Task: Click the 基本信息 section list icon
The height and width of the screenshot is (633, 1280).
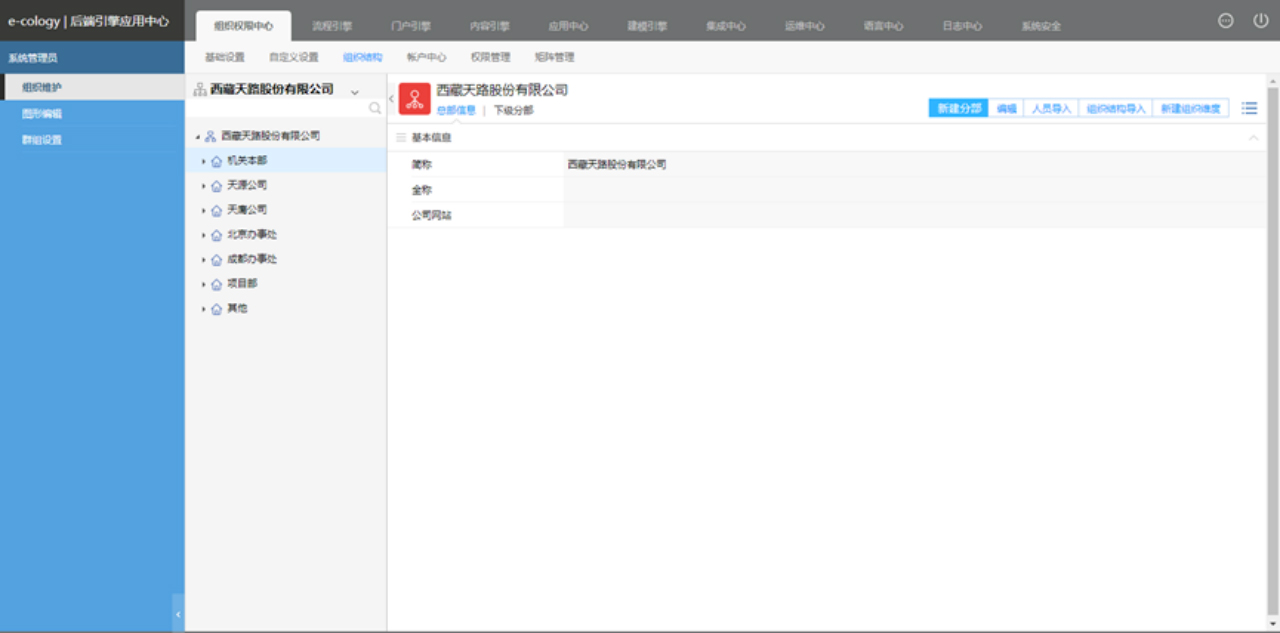Action: (401, 138)
